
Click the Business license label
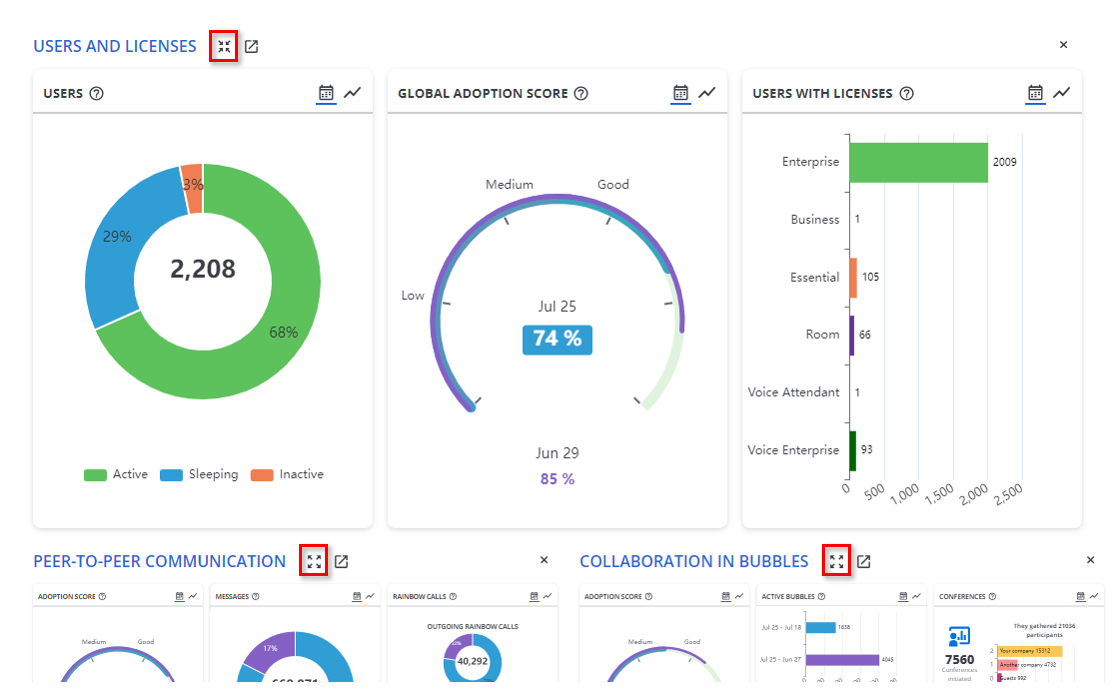(x=815, y=220)
